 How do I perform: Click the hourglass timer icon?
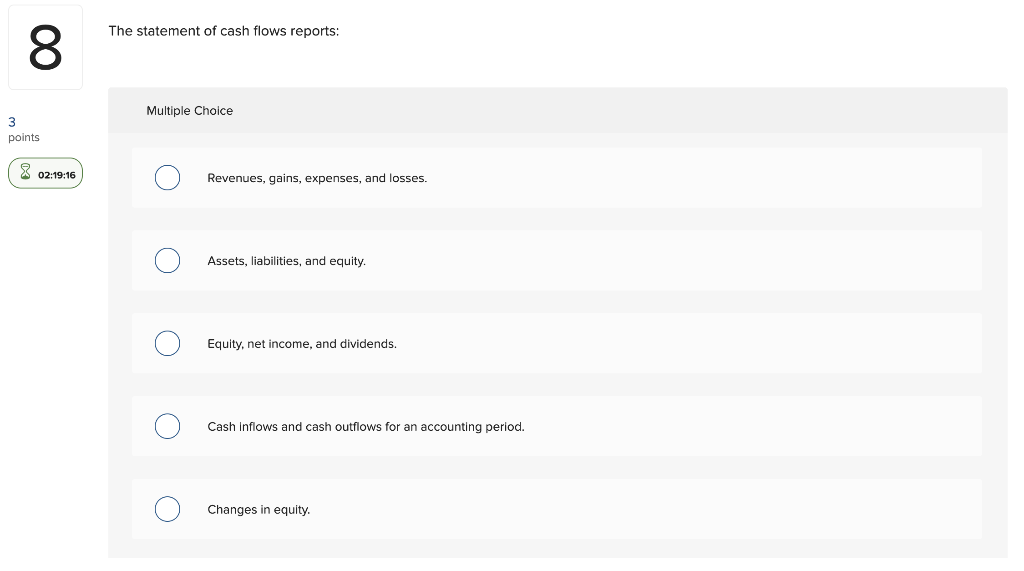25,172
